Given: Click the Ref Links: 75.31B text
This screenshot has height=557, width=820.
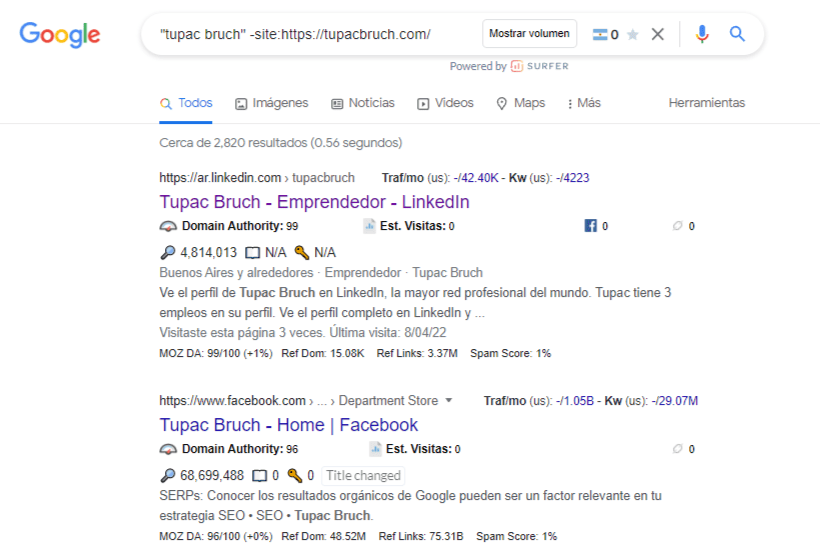Looking at the screenshot, I should pyautogui.click(x=421, y=537).
